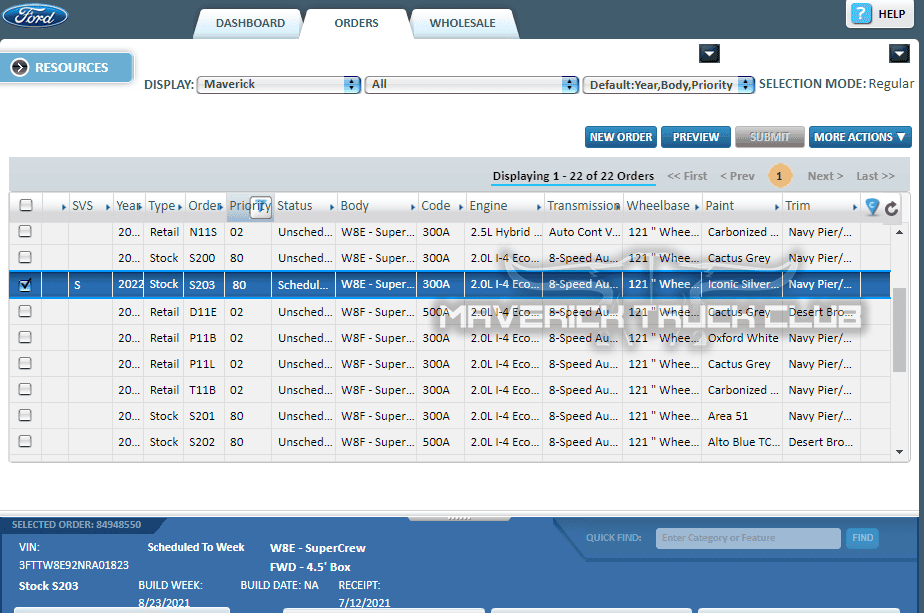Check the box for order N11S
Image resolution: width=924 pixels, height=613 pixels.
click(x=25, y=231)
